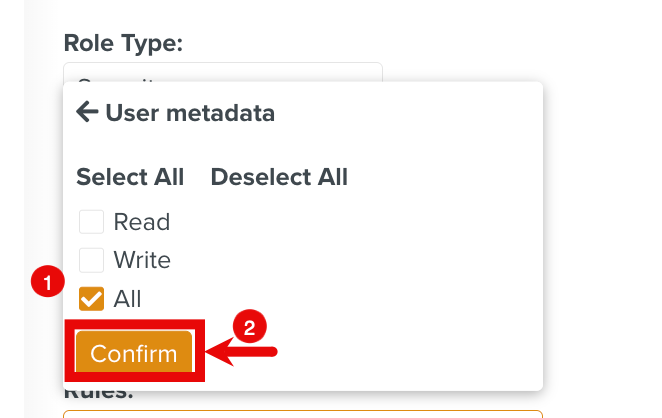Click the Write label text
This screenshot has width=662, height=418.
click(142, 260)
